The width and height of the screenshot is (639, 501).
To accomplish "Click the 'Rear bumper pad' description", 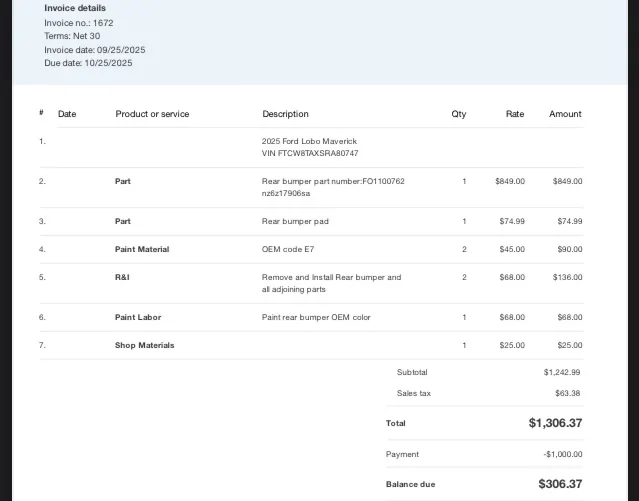I will [295, 221].
